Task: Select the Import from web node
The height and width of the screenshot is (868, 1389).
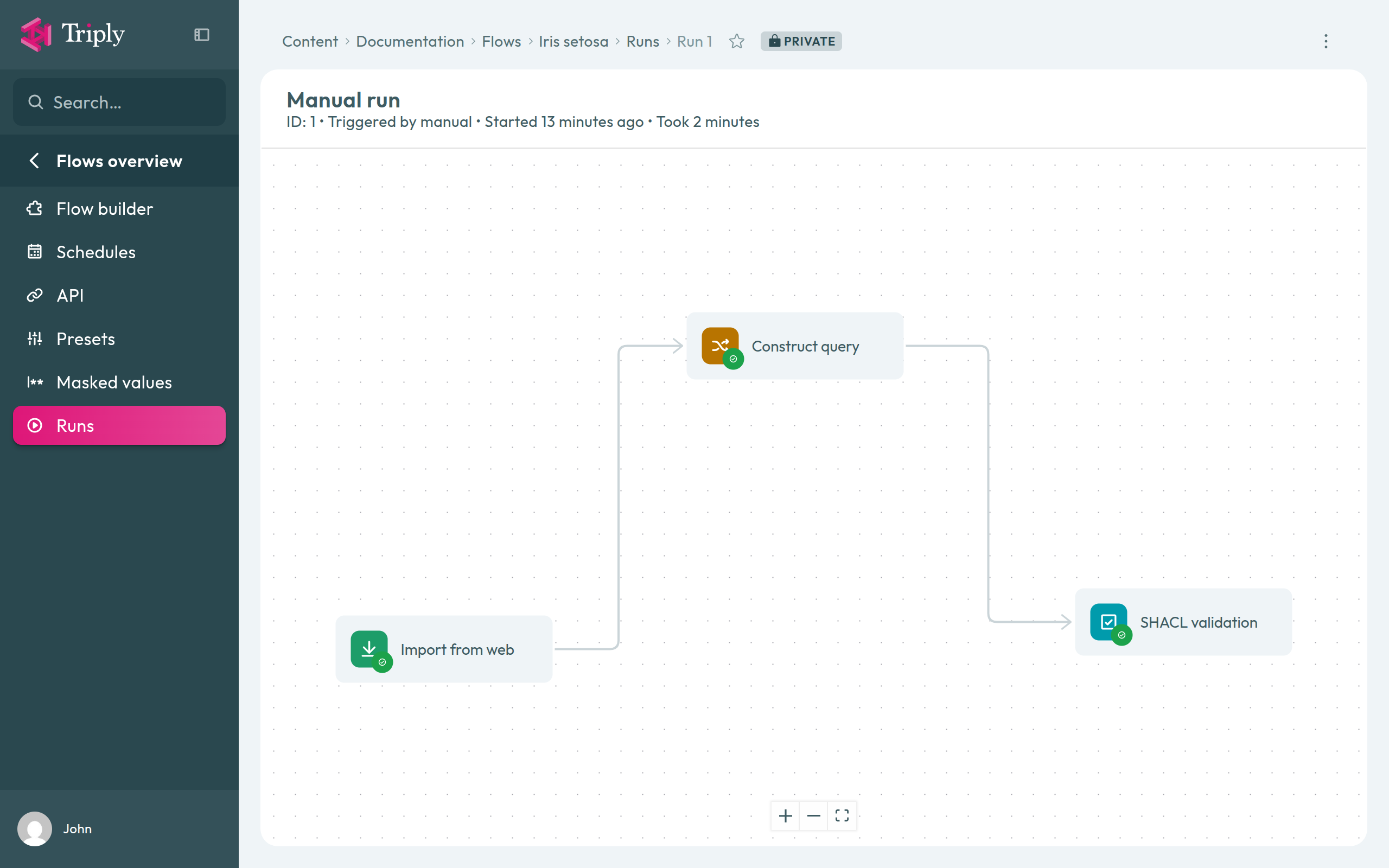Action: tap(444, 649)
